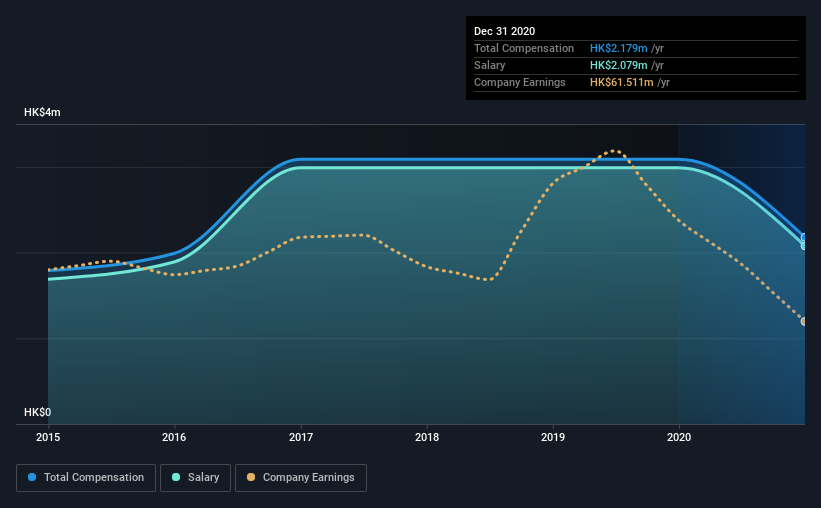The height and width of the screenshot is (508, 821).
Task: Select the 2016 x-axis label
Action: [174, 437]
